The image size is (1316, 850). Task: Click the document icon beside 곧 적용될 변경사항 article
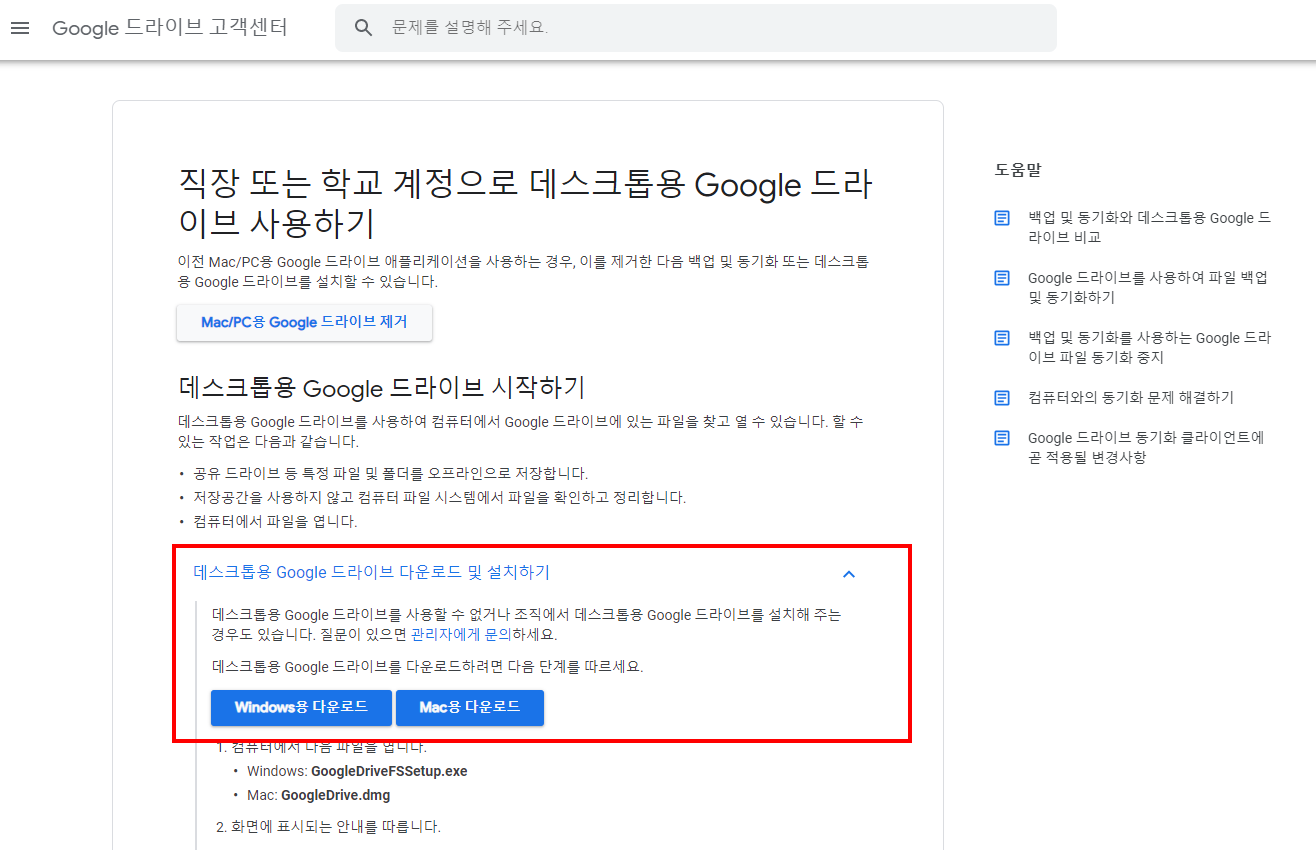(1002, 438)
